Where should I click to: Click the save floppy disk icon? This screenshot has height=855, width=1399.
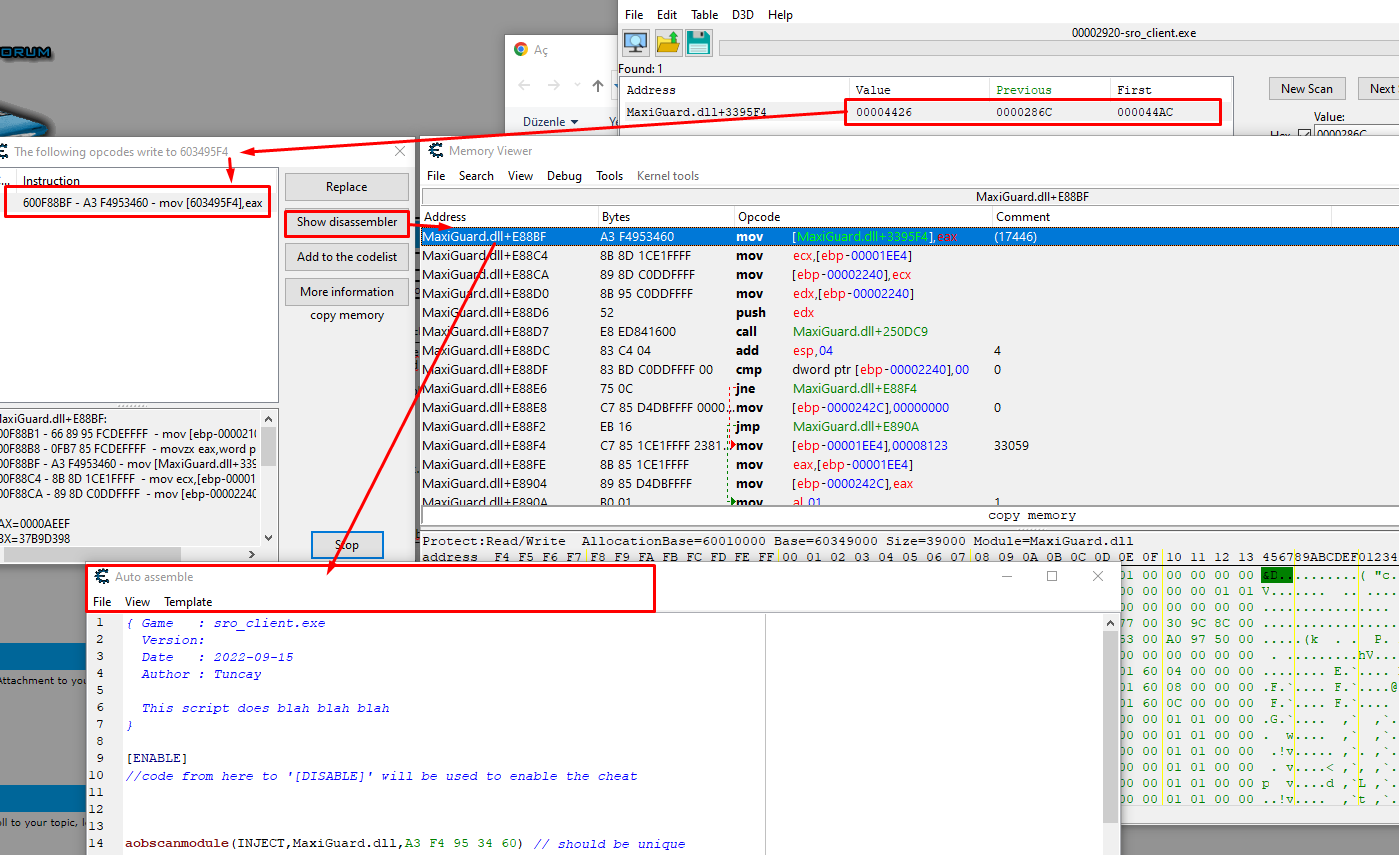coord(698,42)
